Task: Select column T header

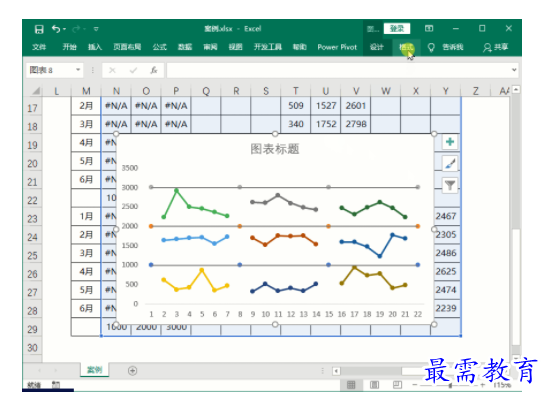Action: 296,91
